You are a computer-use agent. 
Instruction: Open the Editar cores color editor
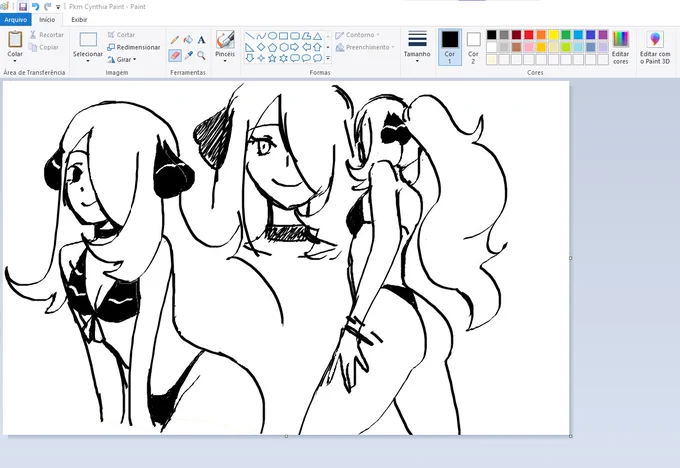pyautogui.click(x=621, y=48)
